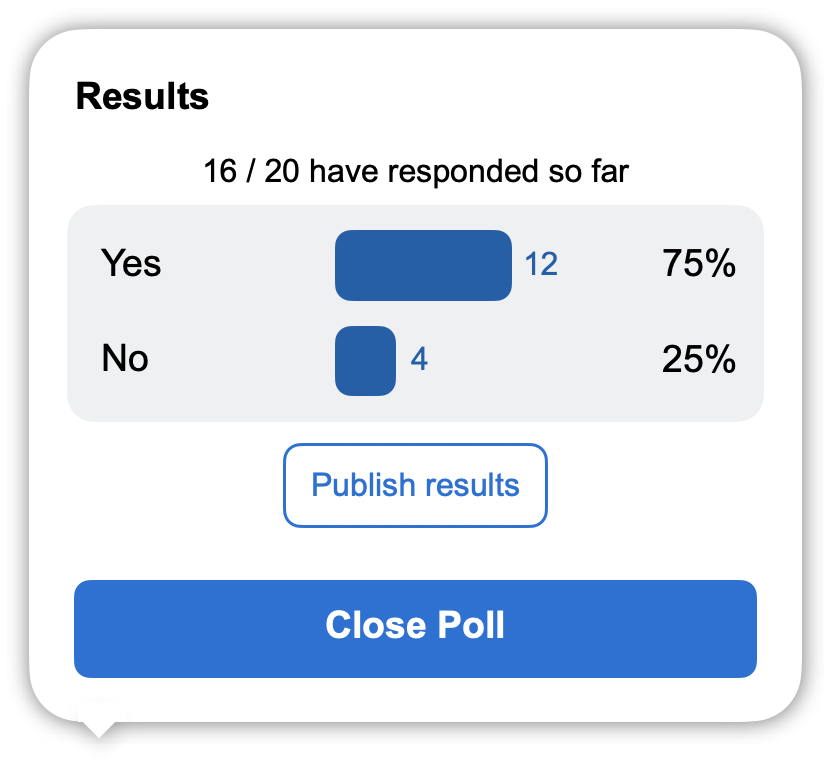The height and width of the screenshot is (768, 830).
Task: Click the 25% value for No
Action: [x=700, y=358]
